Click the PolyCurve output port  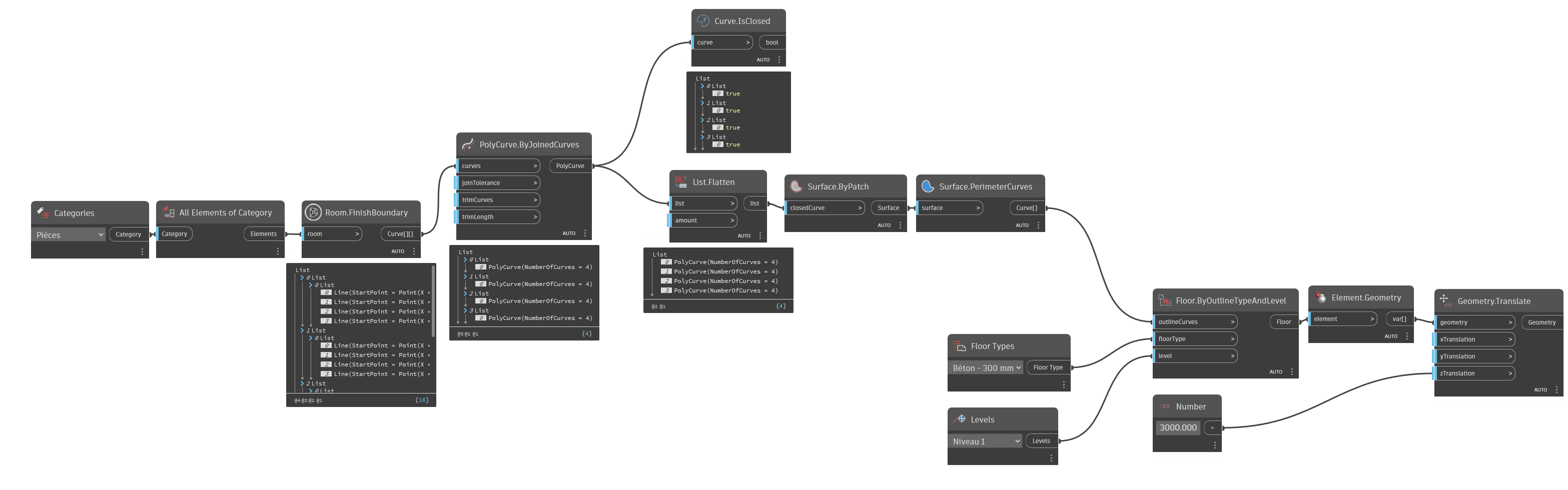570,165
